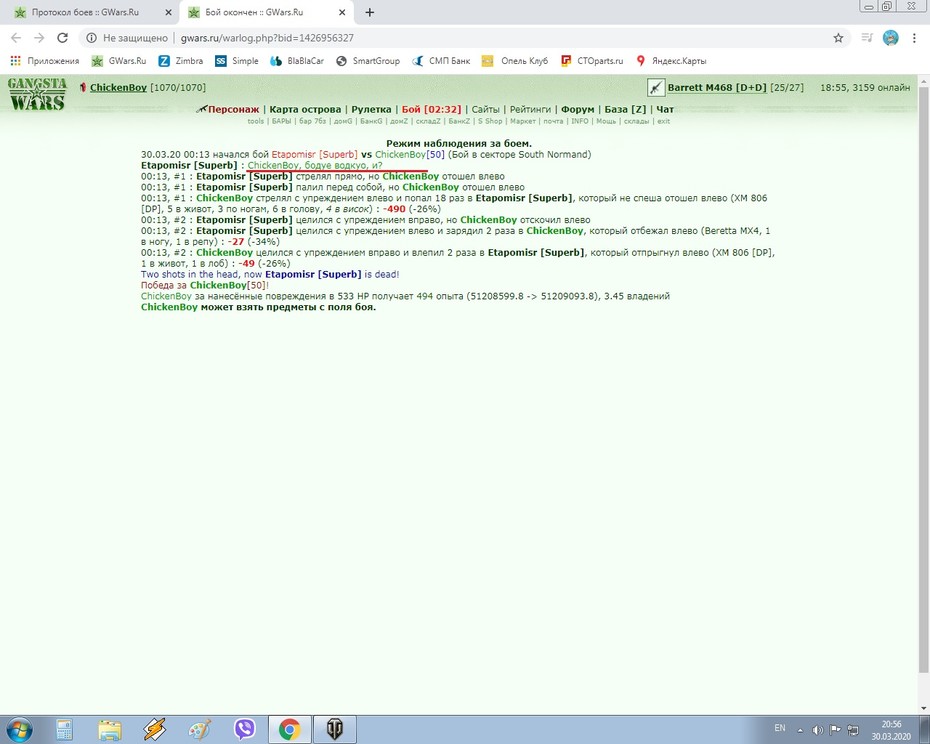930x744 pixels.
Task: Open the Персонаж menu item
Action: [234, 109]
